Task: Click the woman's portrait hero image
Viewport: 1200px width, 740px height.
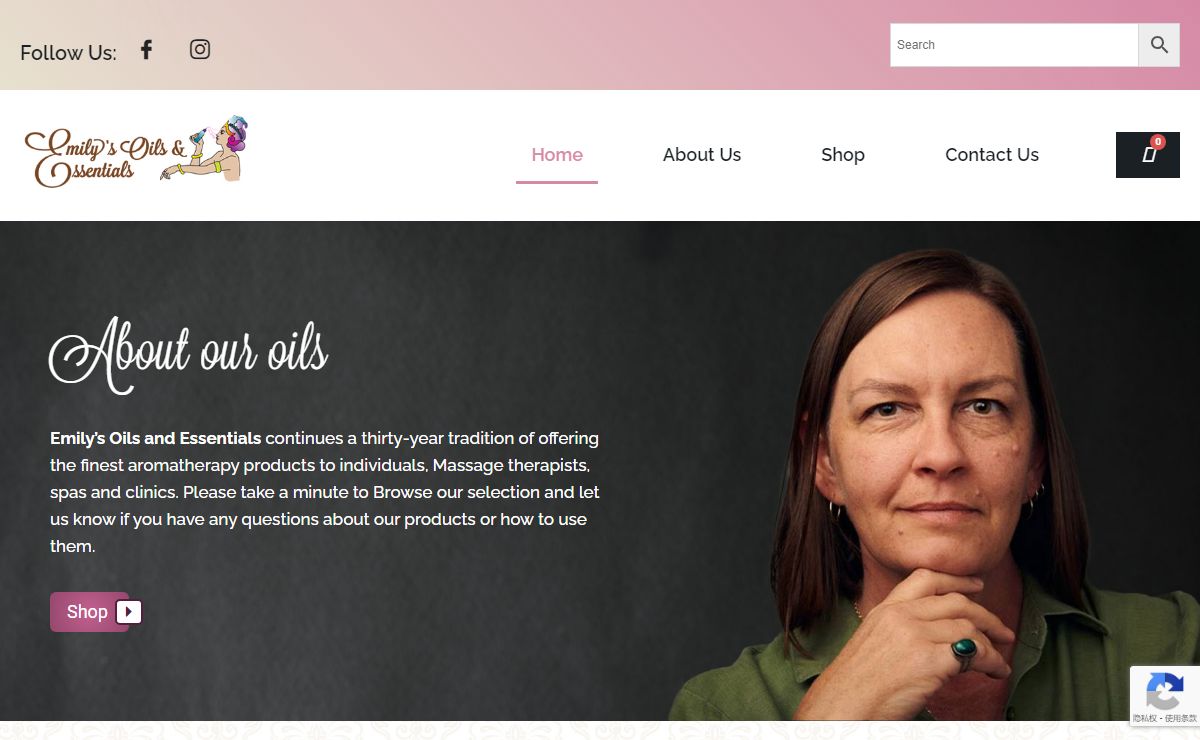Action: (935, 480)
